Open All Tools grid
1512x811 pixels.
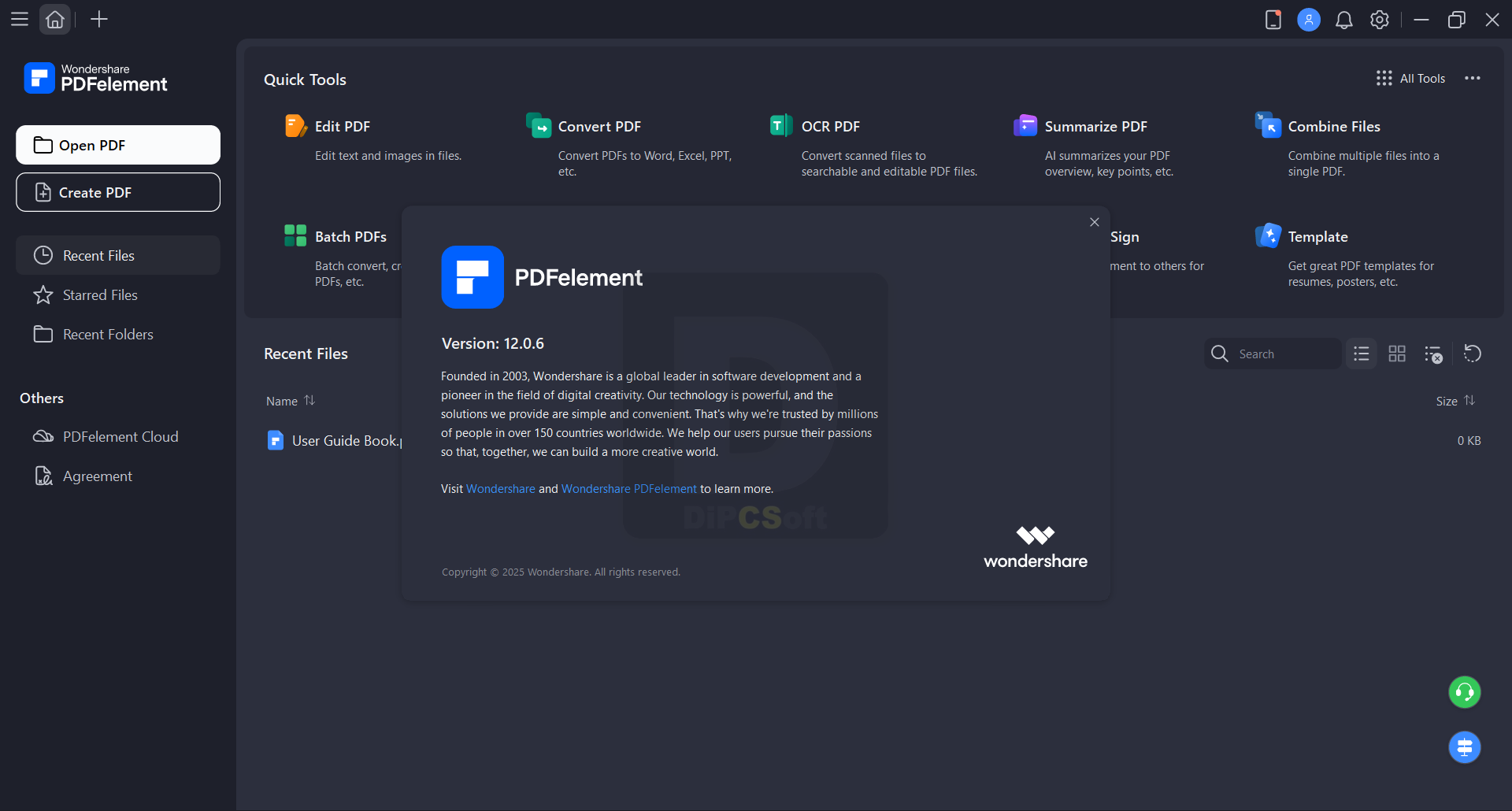click(x=1410, y=78)
